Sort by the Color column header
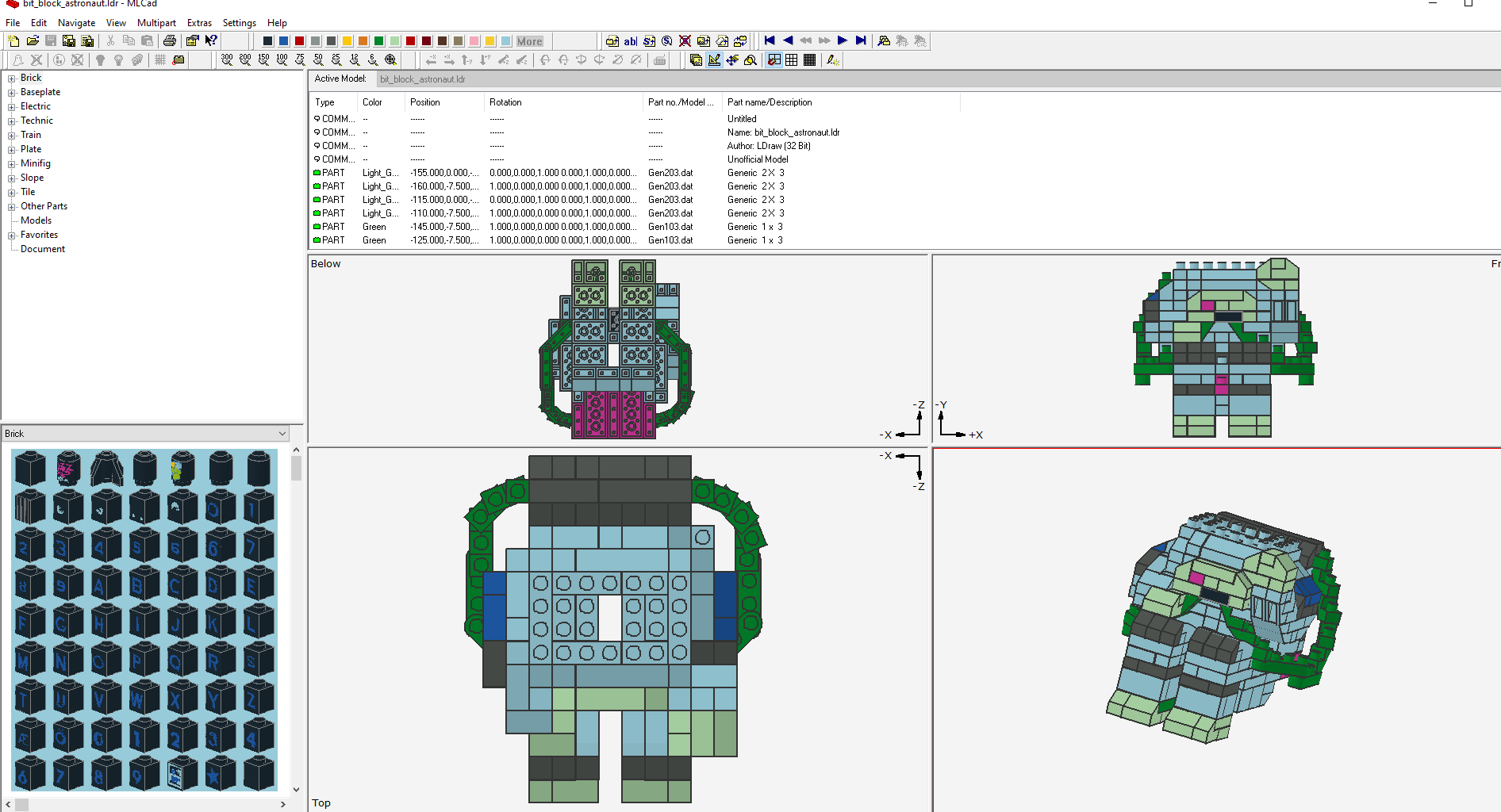This screenshot has height=812, width=1501. [381, 102]
